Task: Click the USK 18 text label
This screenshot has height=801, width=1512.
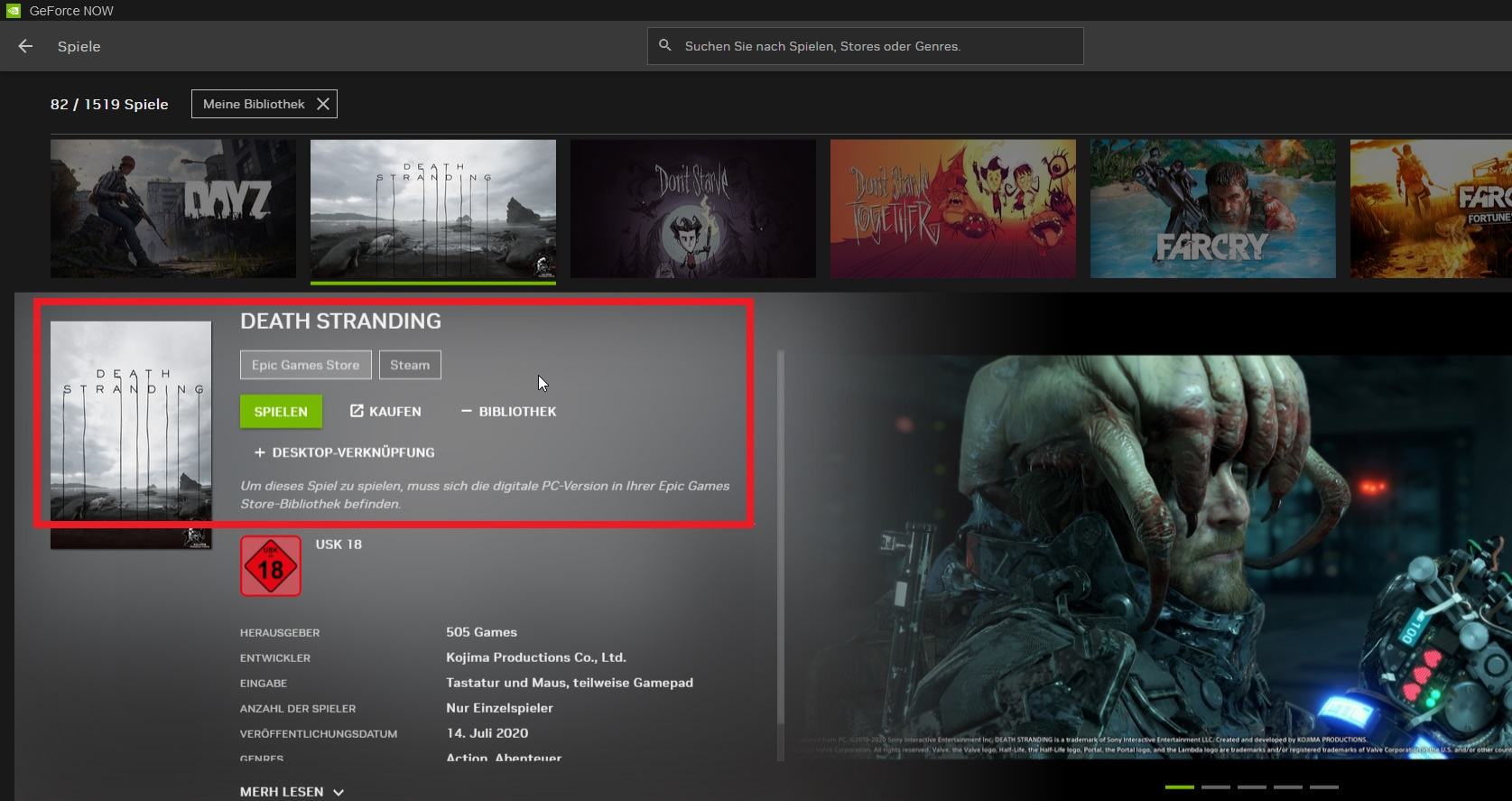Action: click(x=339, y=544)
